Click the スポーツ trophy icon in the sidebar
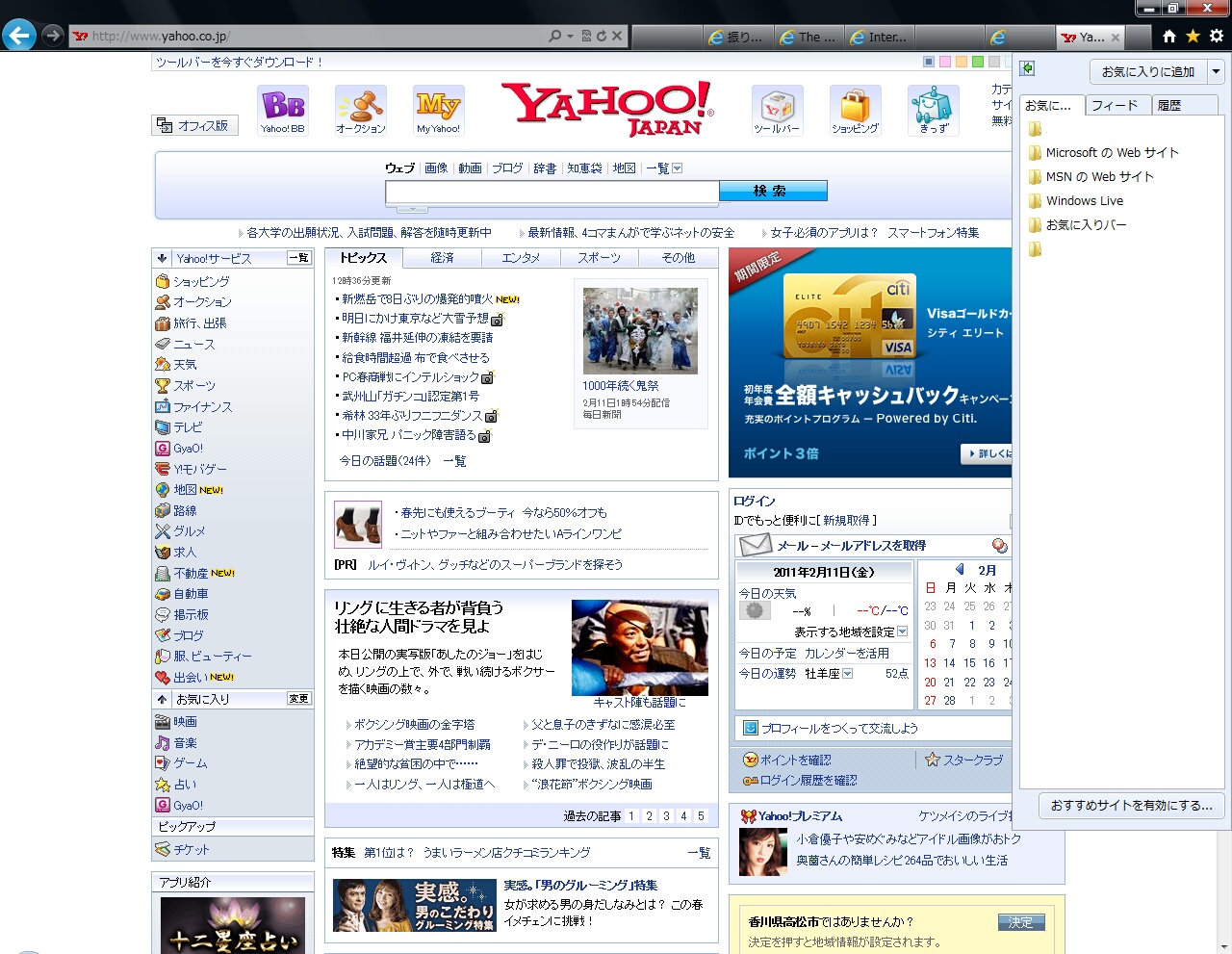 [163, 386]
